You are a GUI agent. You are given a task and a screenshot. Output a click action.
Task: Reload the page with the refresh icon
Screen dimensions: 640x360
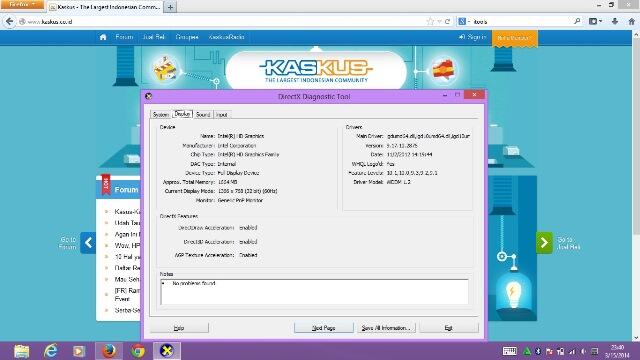pyautogui.click(x=447, y=21)
